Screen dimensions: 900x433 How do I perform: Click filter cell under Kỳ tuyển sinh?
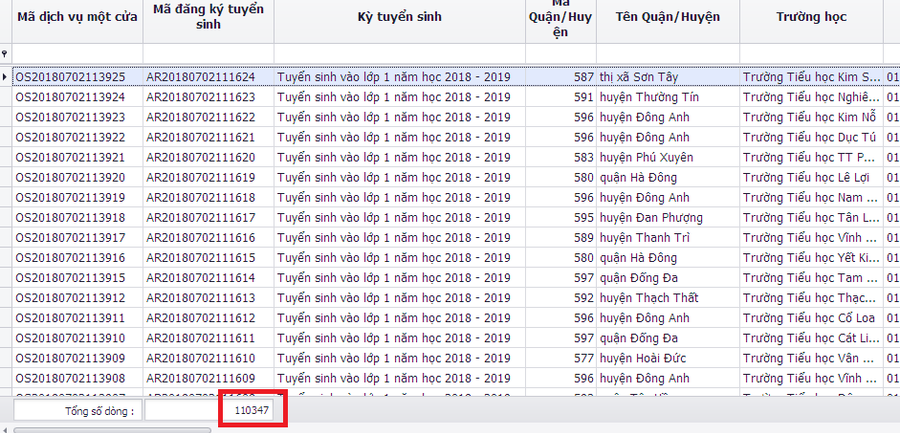tap(399, 53)
